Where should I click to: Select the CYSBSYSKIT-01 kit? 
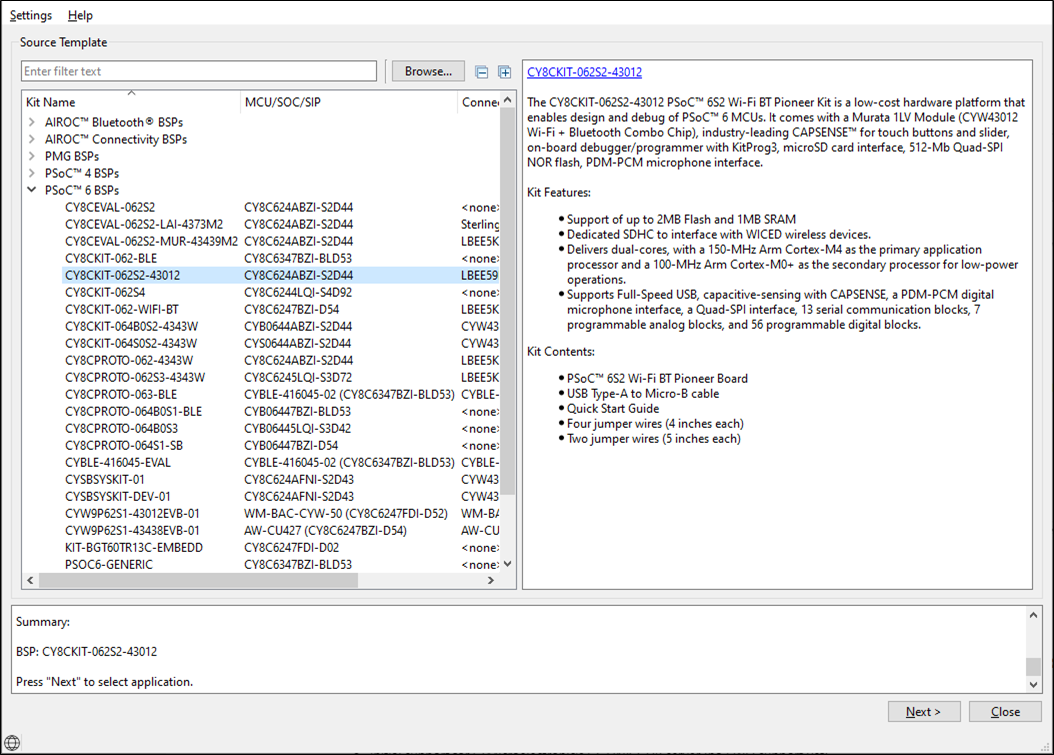[105, 479]
